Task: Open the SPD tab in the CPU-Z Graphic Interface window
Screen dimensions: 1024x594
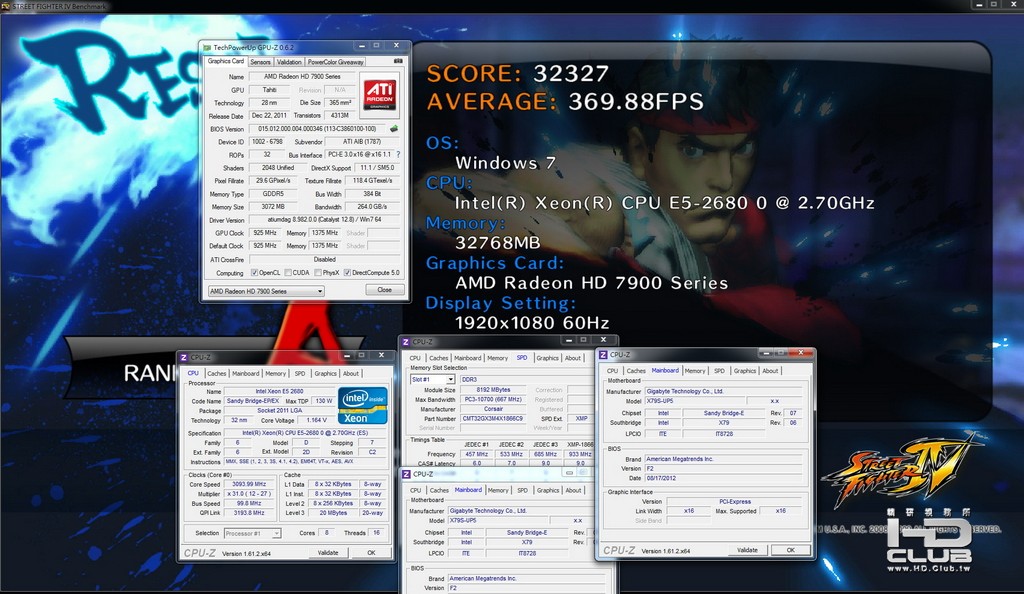Action: tap(719, 371)
